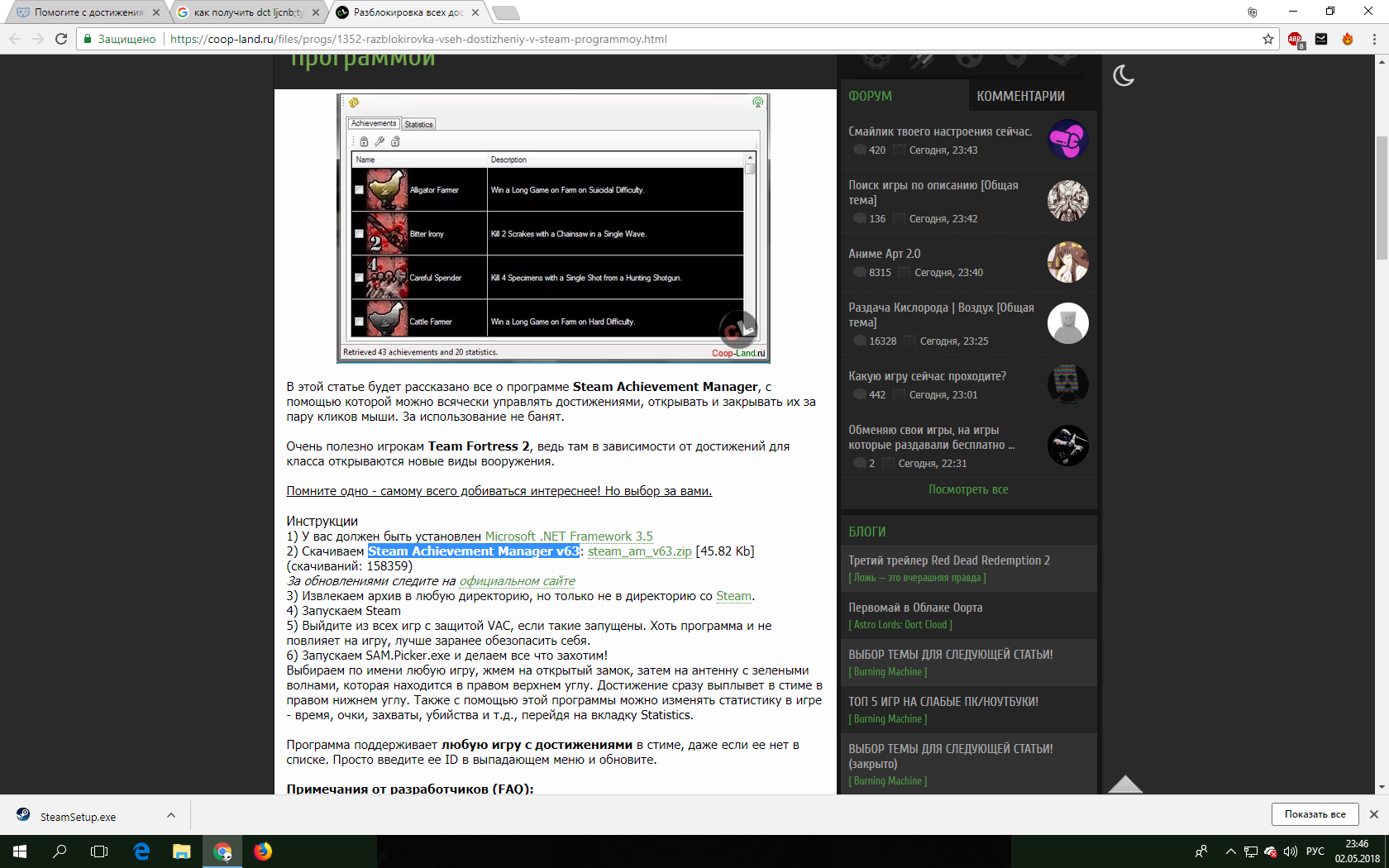Click 'Показать все' downloads button
Screen dimensions: 1389x868
pos(1315,814)
